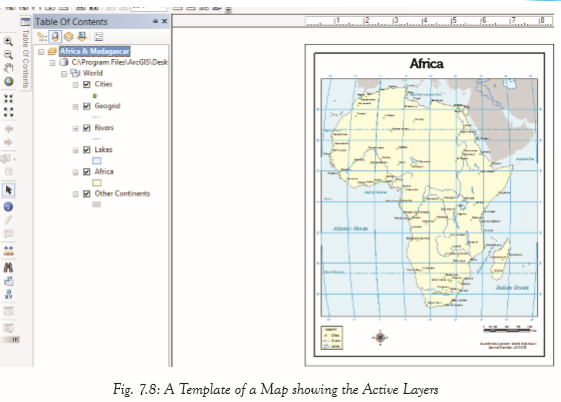Open the Find binoculars tool
Viewport: 561px width, 402px height.
pos(8,267)
